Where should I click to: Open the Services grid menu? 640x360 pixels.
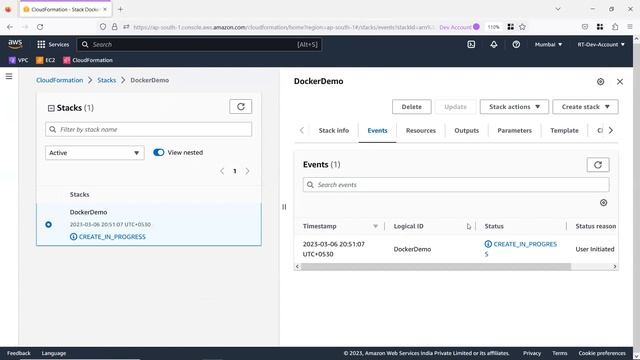click(x=53, y=44)
